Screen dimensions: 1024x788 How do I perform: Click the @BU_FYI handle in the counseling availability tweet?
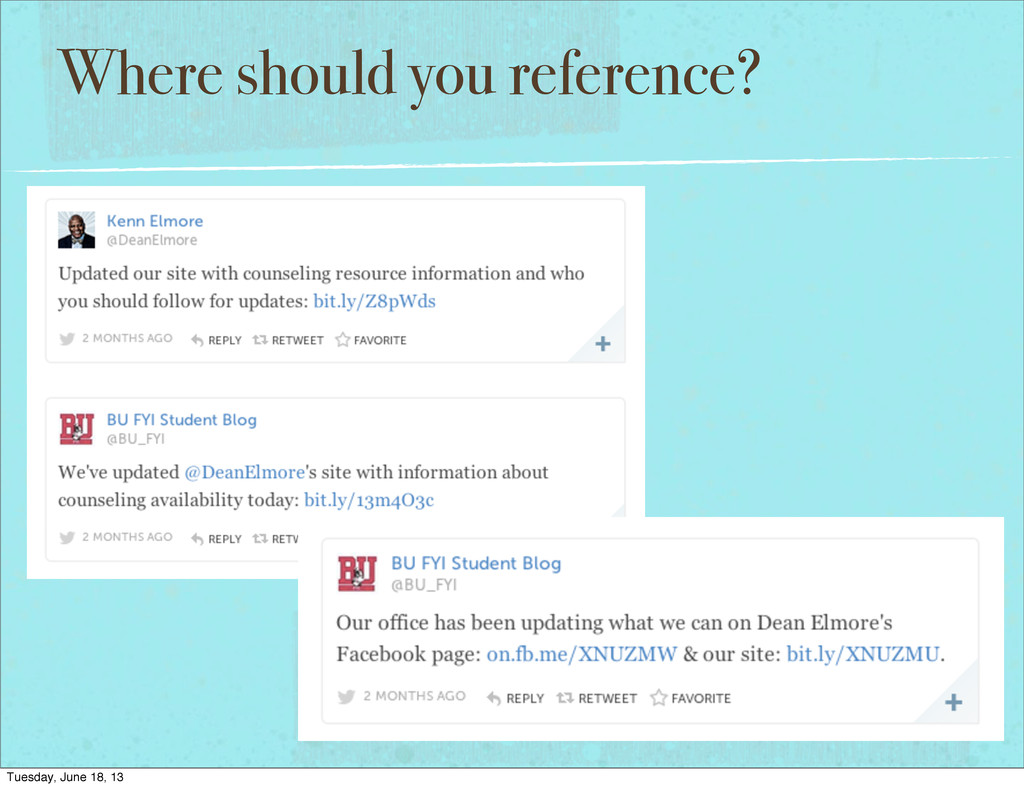pyautogui.click(x=135, y=439)
